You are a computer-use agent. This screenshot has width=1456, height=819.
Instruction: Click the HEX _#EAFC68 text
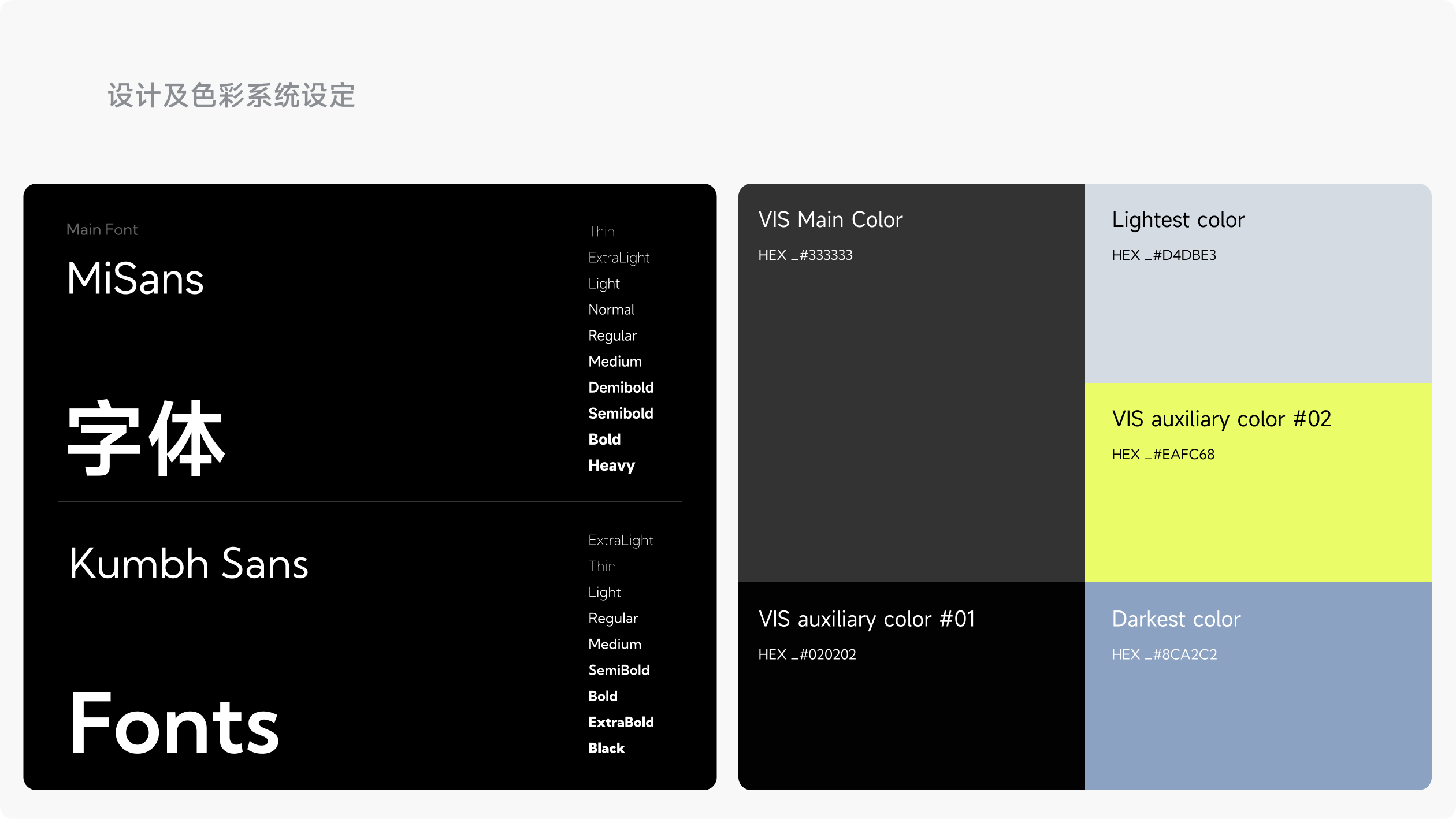1162,455
